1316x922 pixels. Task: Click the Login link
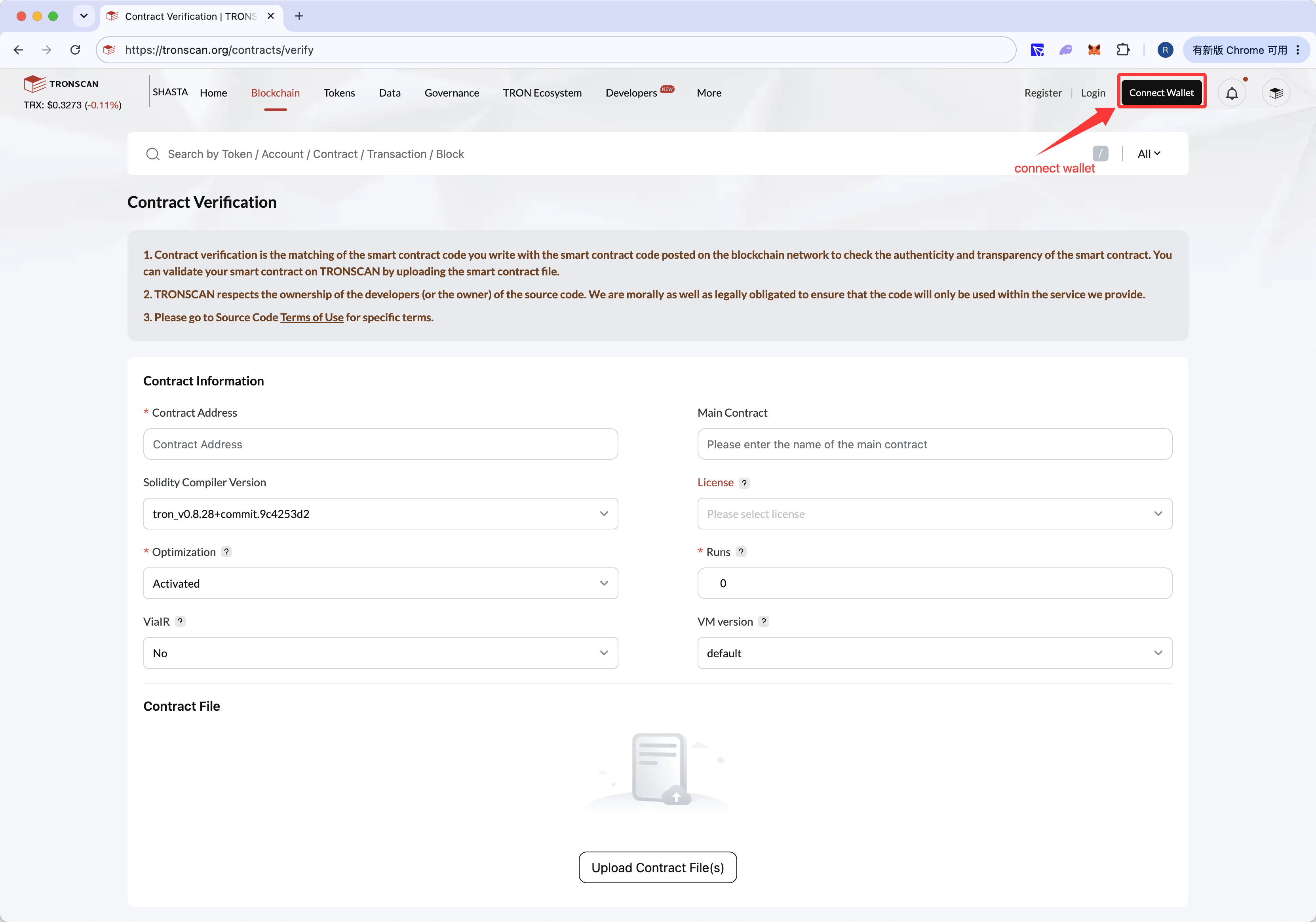(x=1093, y=93)
